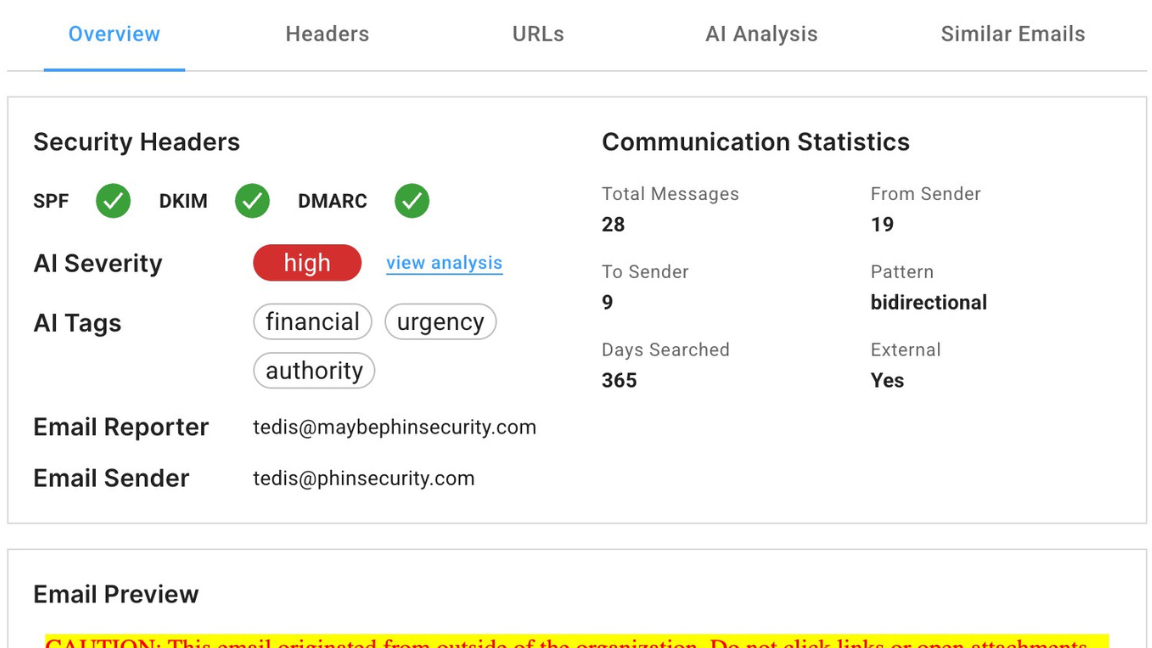Image resolution: width=1152 pixels, height=648 pixels.
Task: Switch to the Headers tab
Action: (x=327, y=34)
